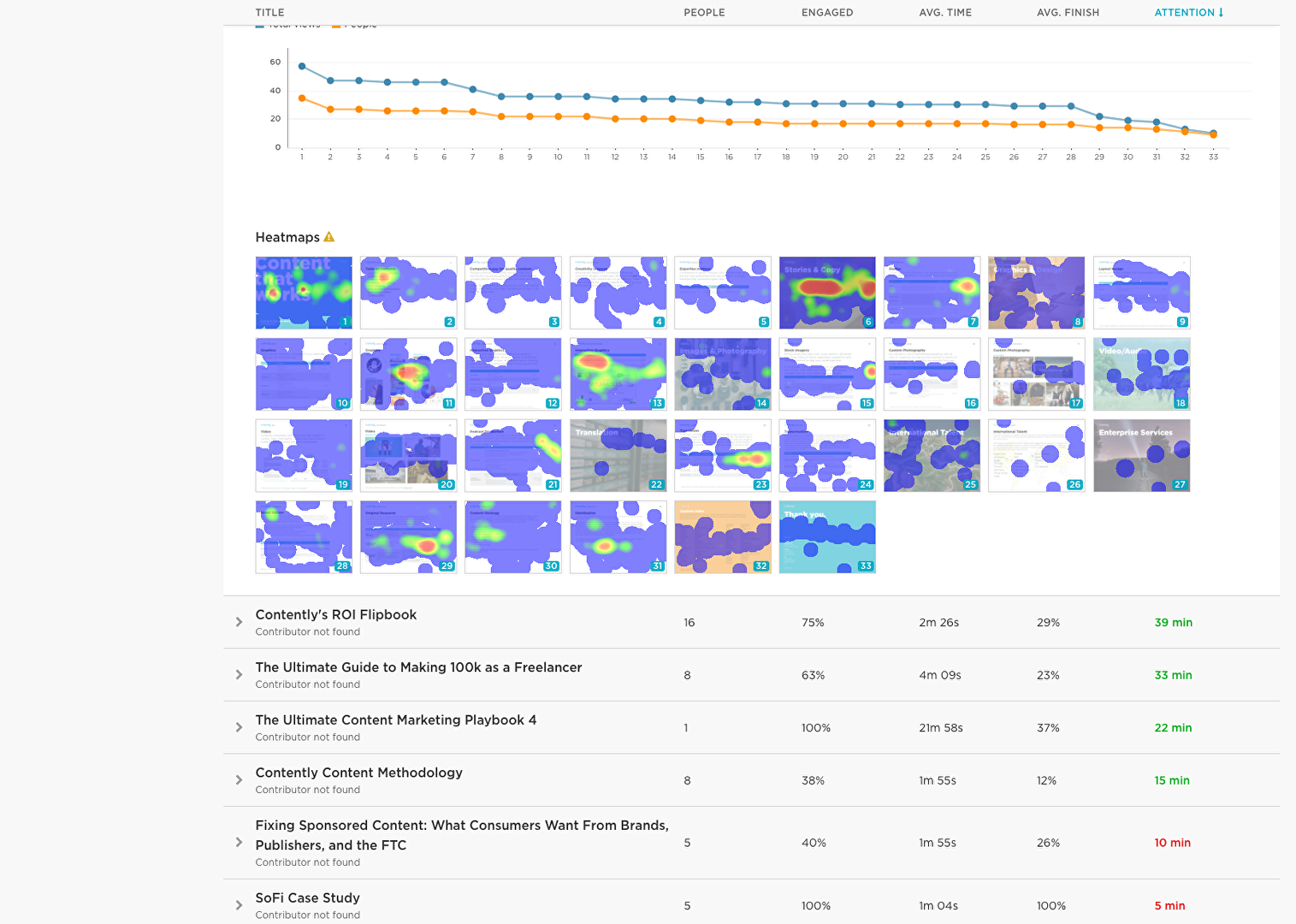
Task: Expand Ultimate Content Marketing Playbook 4 chevron
Action: point(239,727)
